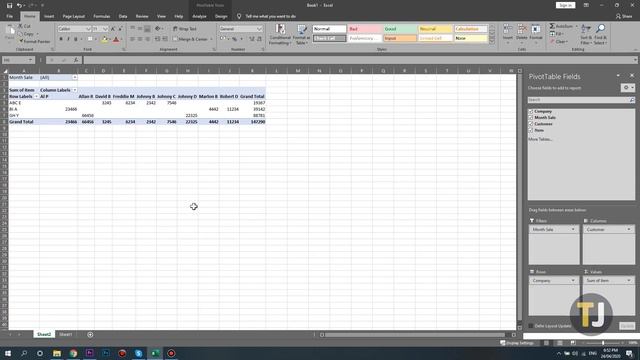The height and width of the screenshot is (360, 640).
Task: Click the More Tables link
Action: (x=540, y=139)
